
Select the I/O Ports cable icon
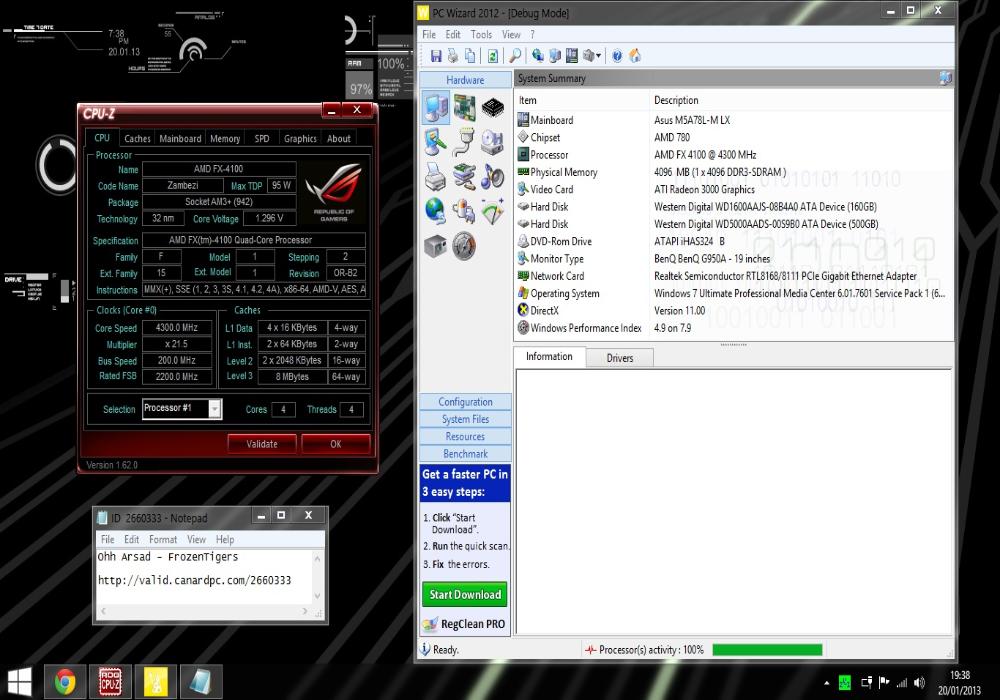(x=464, y=142)
